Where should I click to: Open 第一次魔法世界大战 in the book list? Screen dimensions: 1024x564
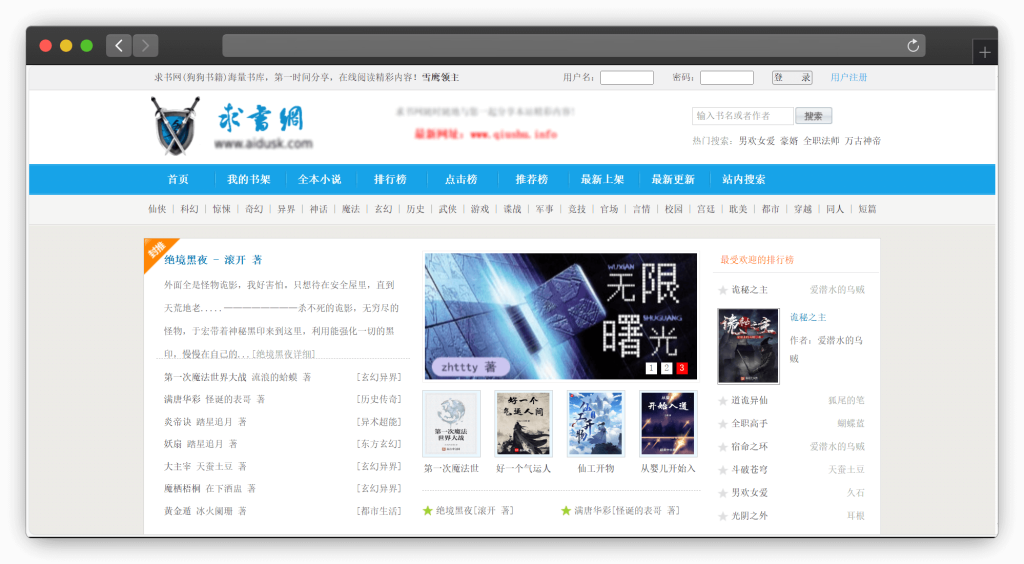click(x=205, y=377)
